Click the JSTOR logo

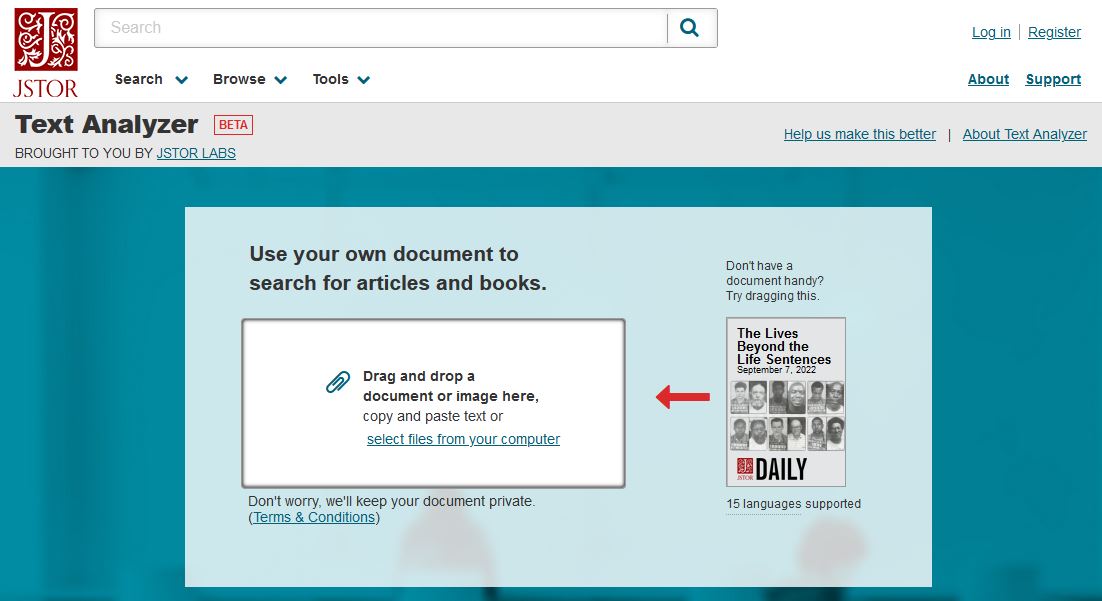46,53
